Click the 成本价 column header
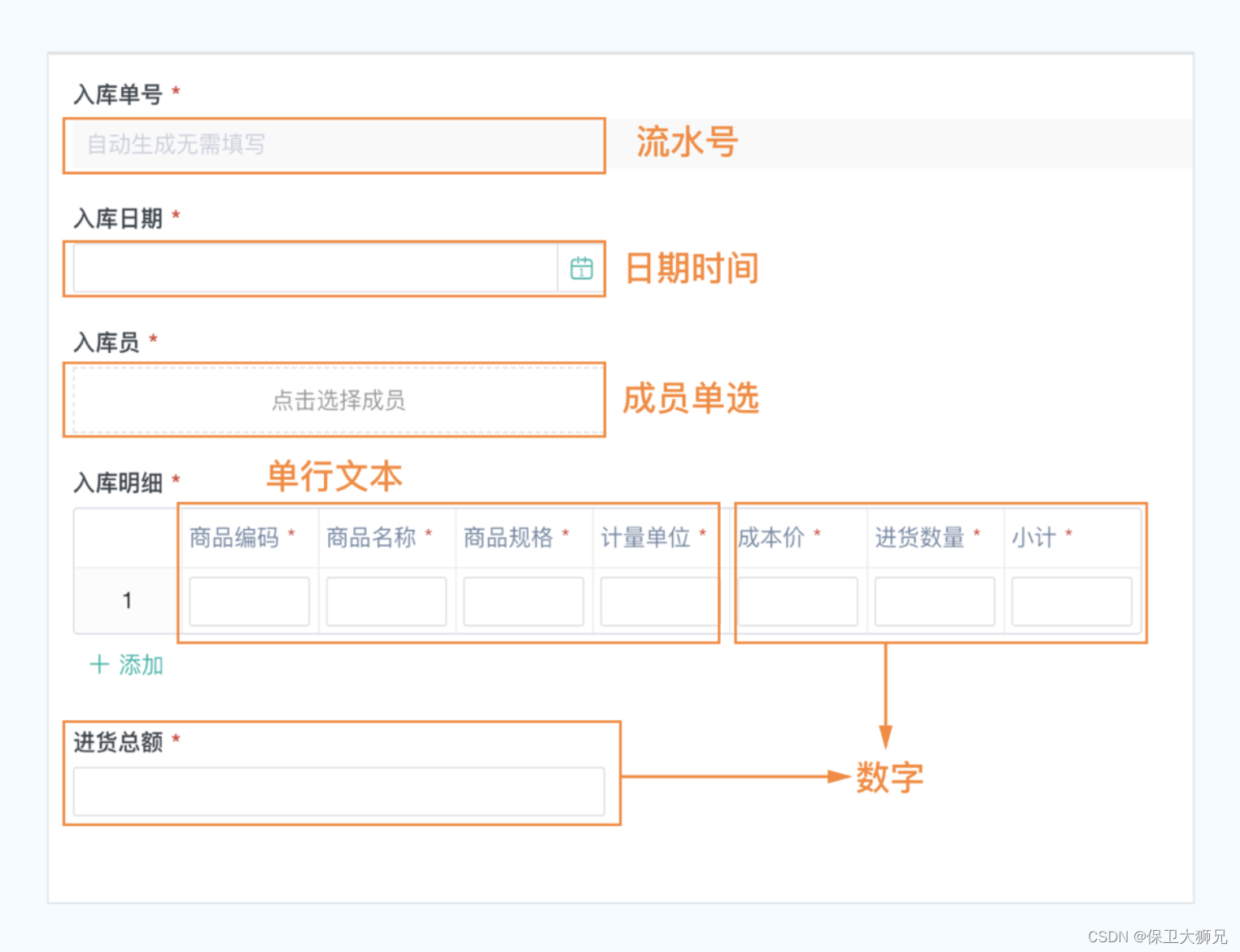The image size is (1240, 952). [x=771, y=538]
